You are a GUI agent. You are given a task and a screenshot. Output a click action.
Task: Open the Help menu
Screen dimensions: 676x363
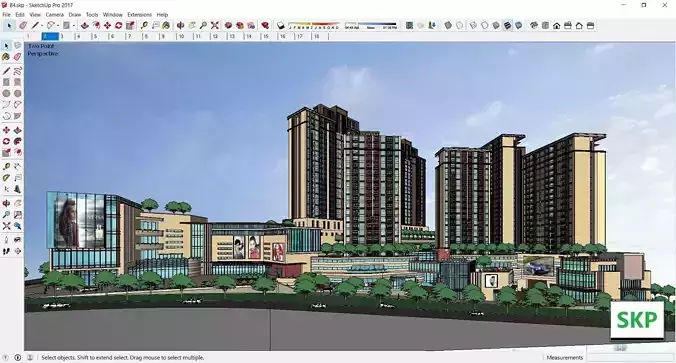pyautogui.click(x=162, y=15)
